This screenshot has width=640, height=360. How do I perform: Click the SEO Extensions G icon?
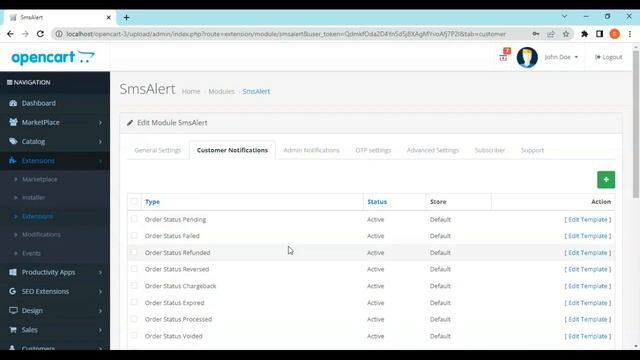(x=13, y=291)
